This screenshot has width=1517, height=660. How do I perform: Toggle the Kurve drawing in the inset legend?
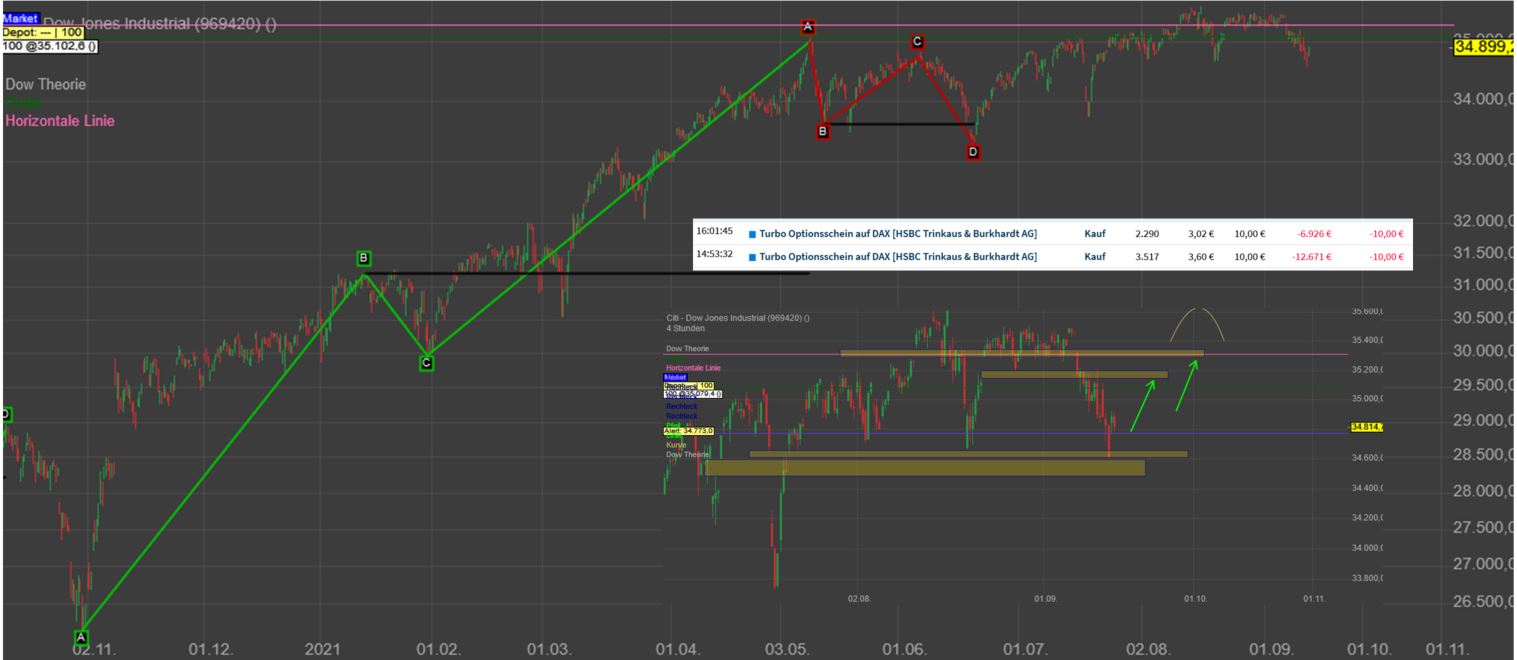pos(676,445)
